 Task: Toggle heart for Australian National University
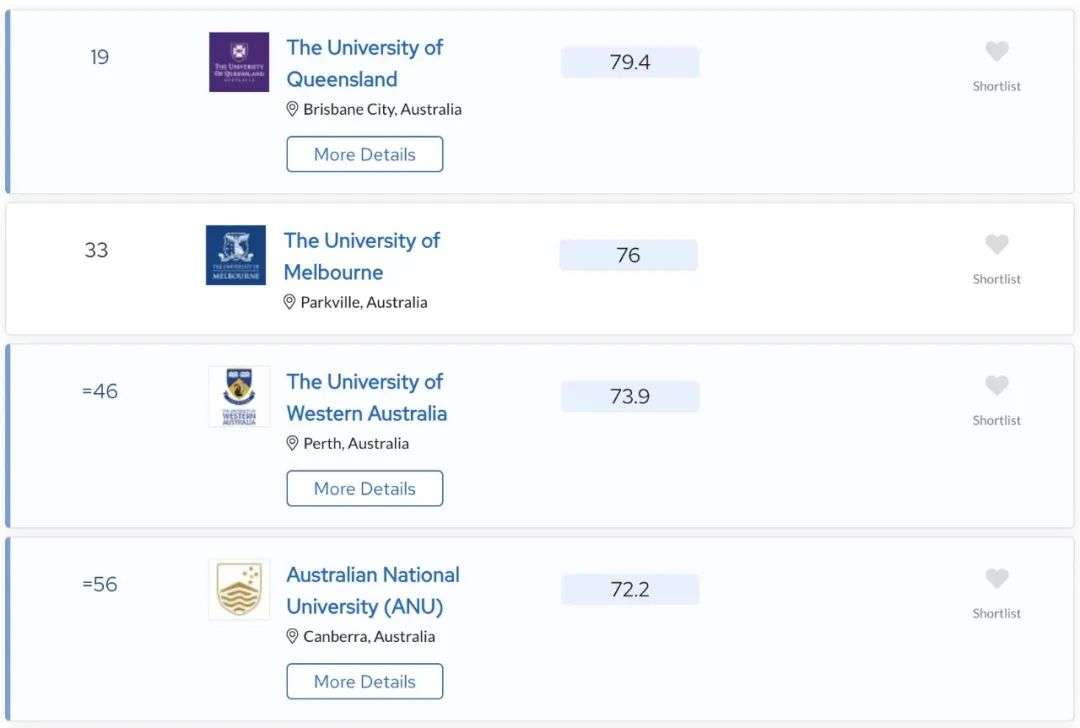tap(997, 578)
